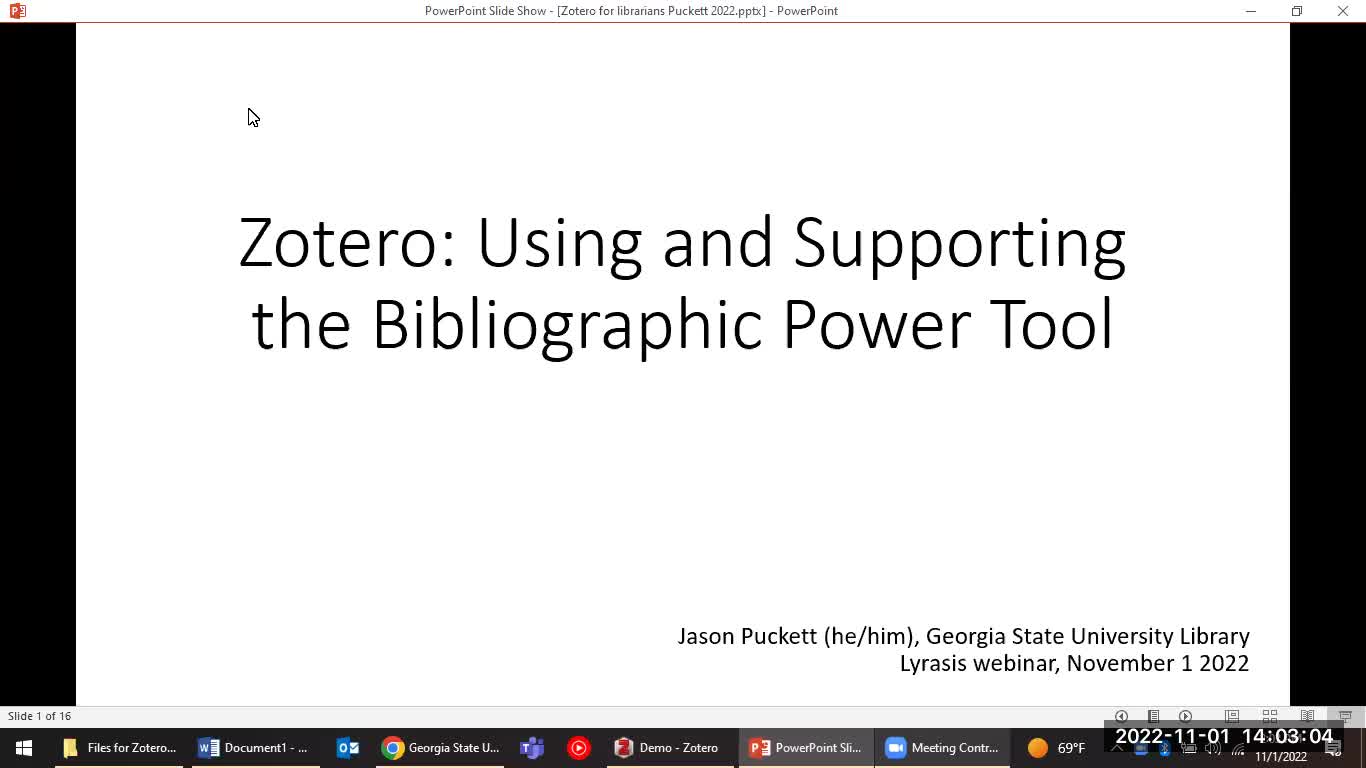Click the slide title 'Zotero: Using and Supporting'

pos(682,243)
